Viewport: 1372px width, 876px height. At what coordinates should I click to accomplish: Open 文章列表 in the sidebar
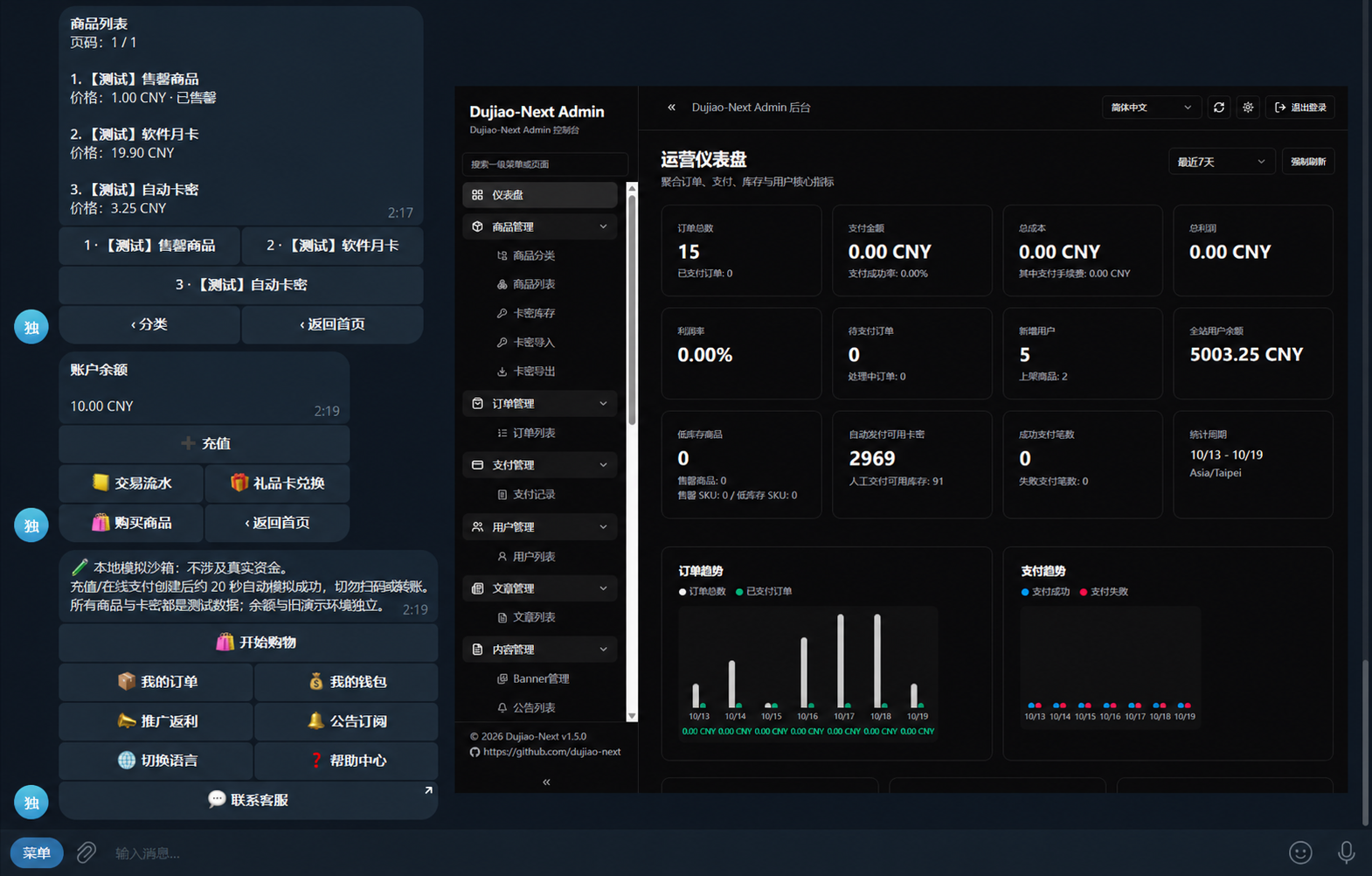pos(533,617)
